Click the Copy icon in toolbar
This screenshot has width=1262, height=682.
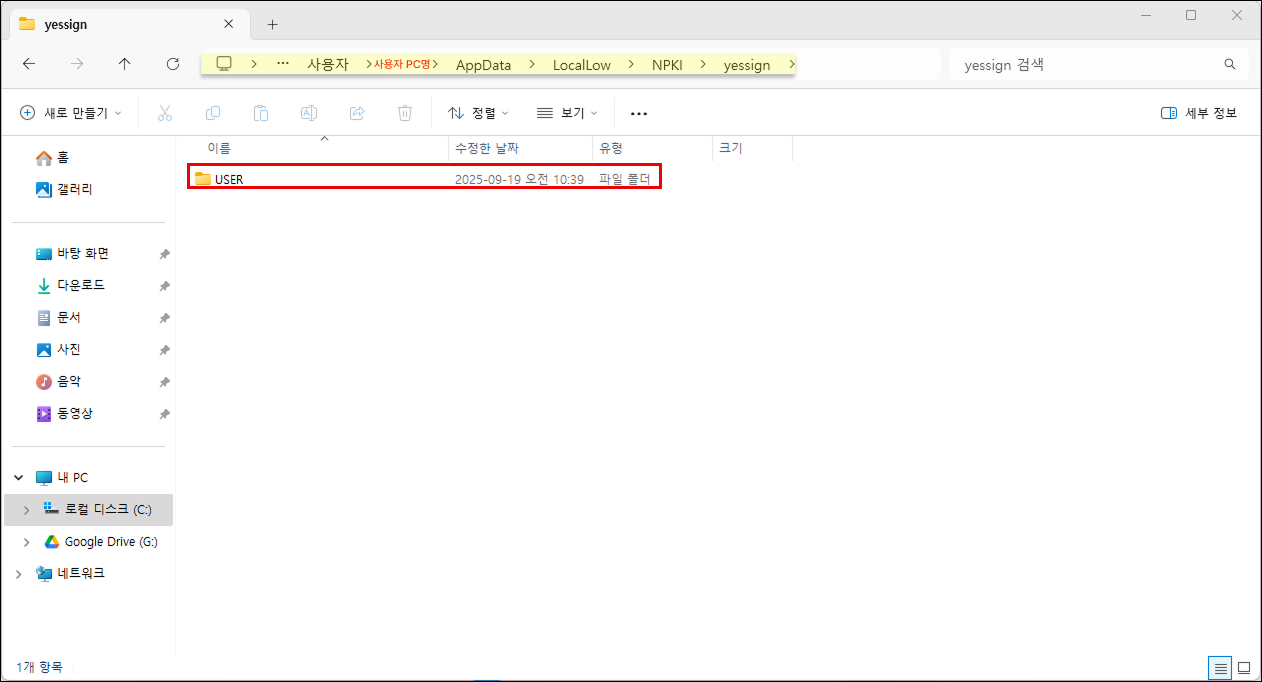pos(213,113)
